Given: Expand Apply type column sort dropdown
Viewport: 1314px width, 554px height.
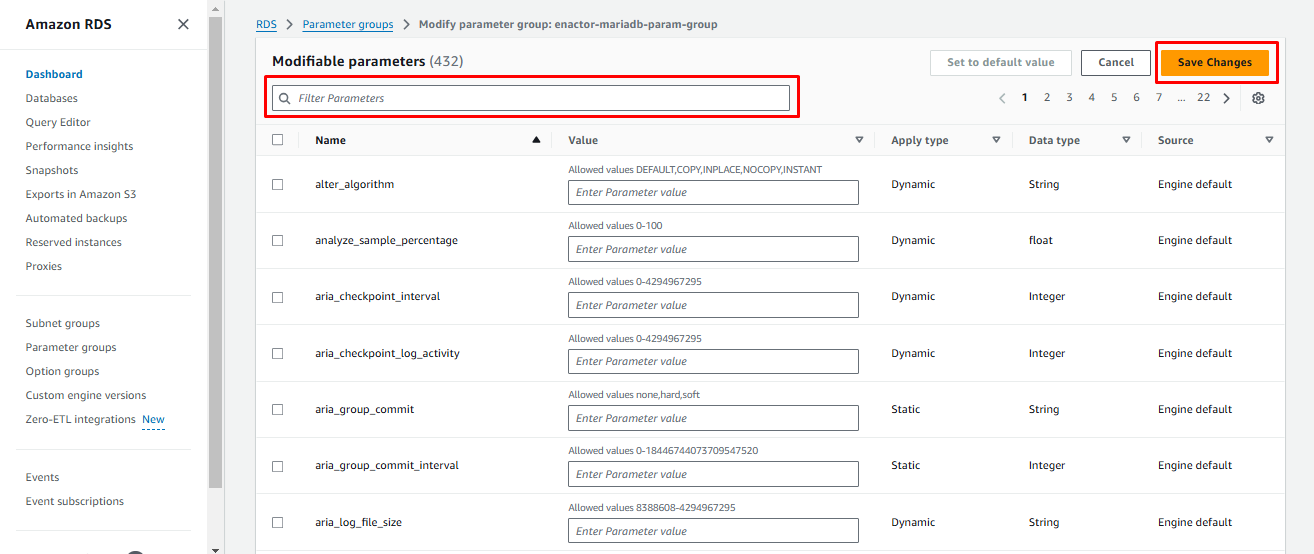Looking at the screenshot, I should pyautogui.click(x=996, y=140).
